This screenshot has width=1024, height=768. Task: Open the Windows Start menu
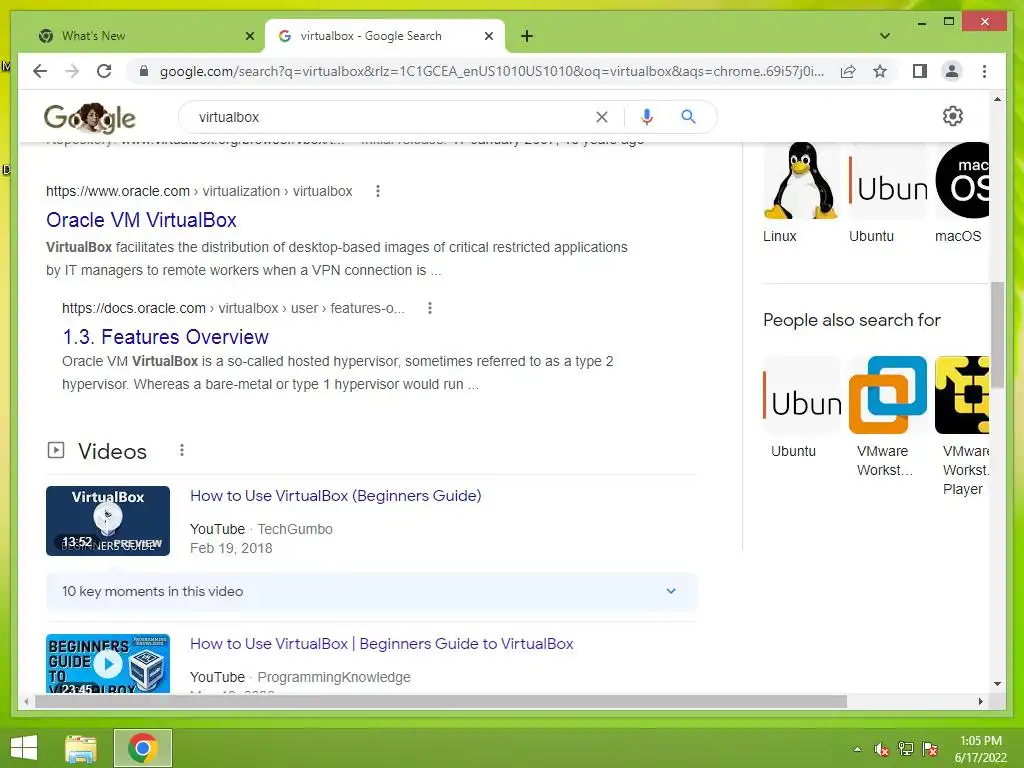point(24,748)
